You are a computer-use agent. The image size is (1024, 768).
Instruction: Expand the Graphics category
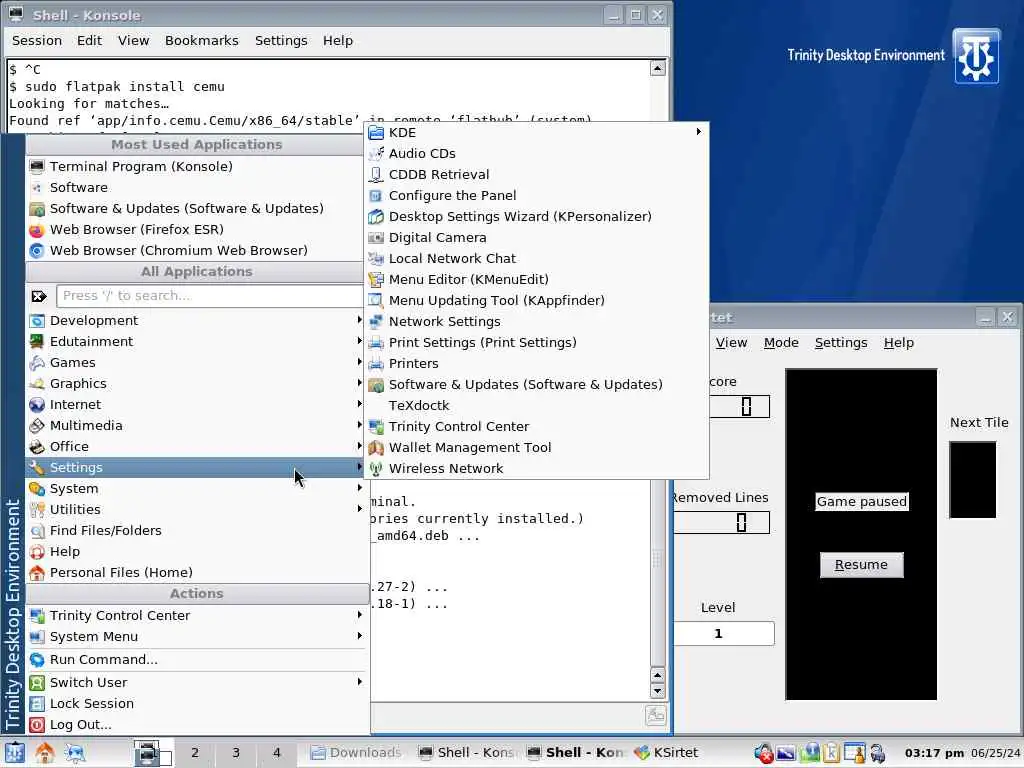196,383
